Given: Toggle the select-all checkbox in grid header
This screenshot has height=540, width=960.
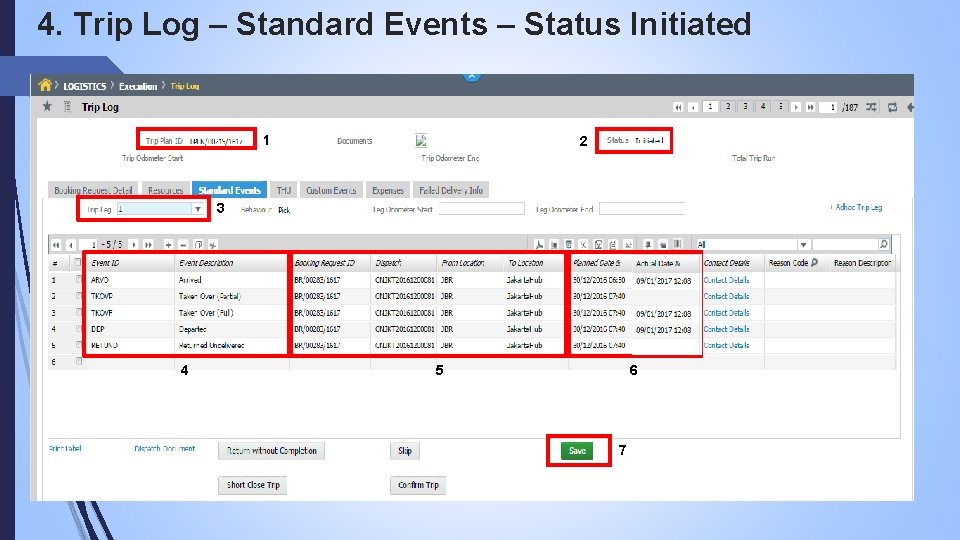Looking at the screenshot, I should click(x=78, y=263).
